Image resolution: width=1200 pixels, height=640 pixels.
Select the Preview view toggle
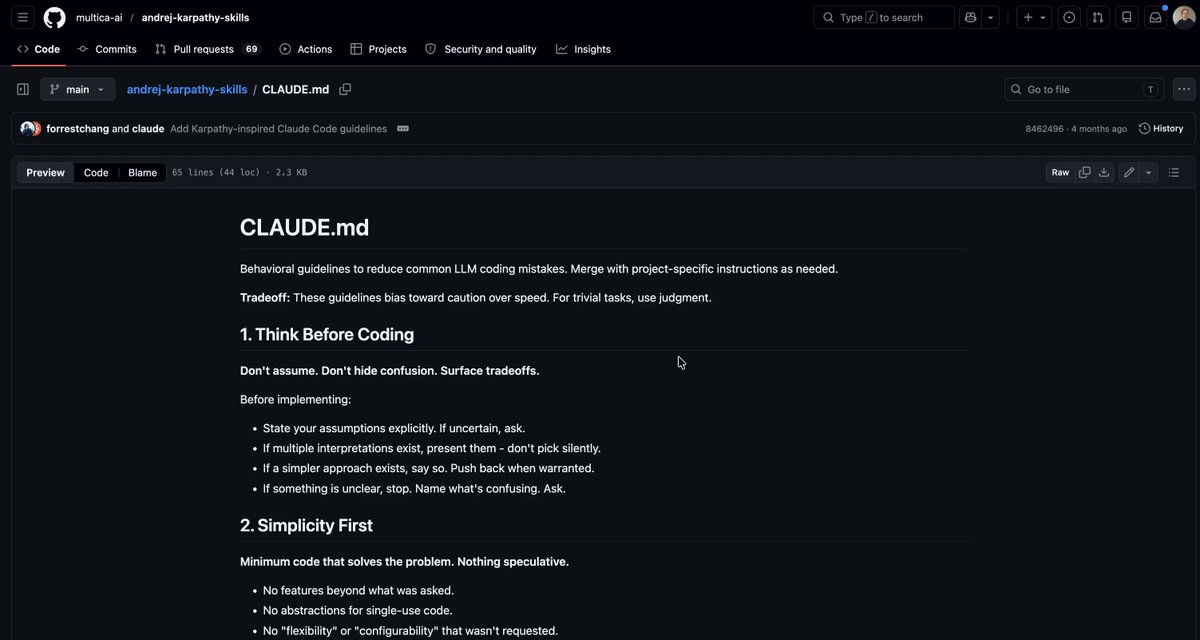pos(45,172)
